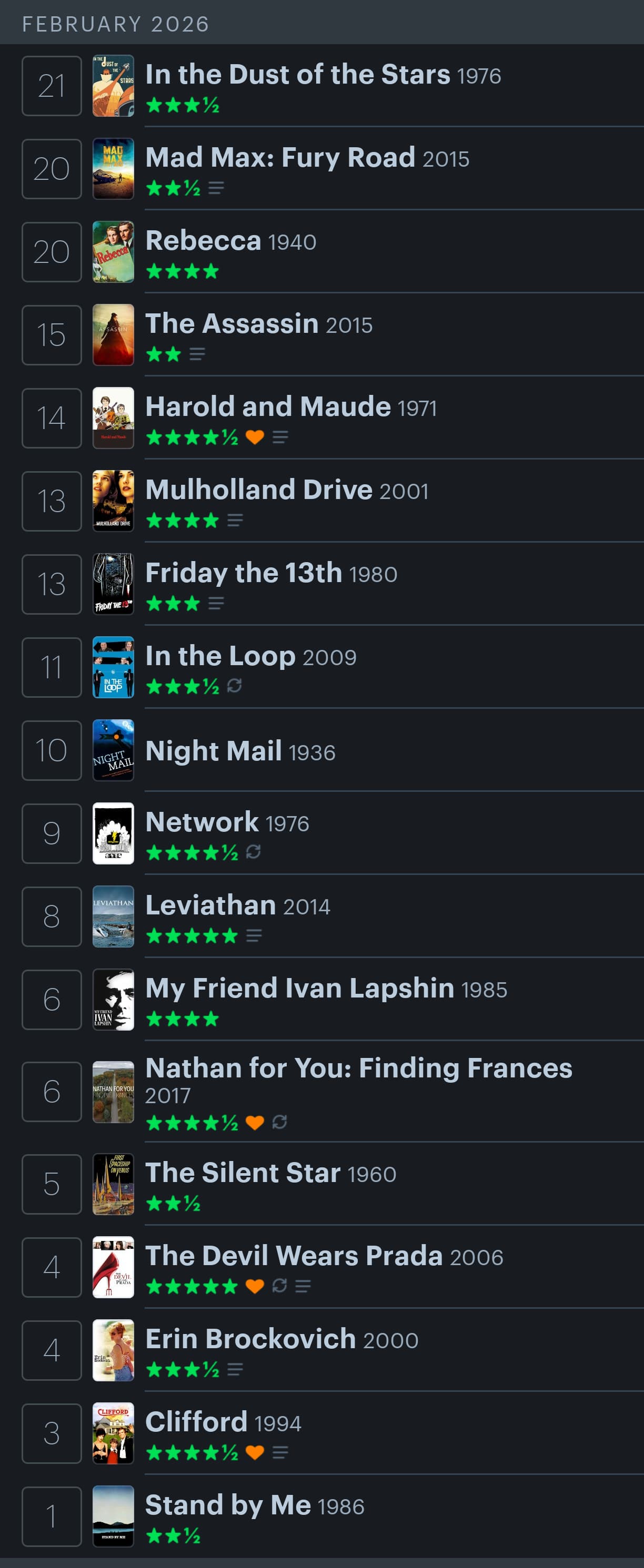
Task: Click the rewatch icon on The Devil Wears Prada
Action: tap(280, 1285)
